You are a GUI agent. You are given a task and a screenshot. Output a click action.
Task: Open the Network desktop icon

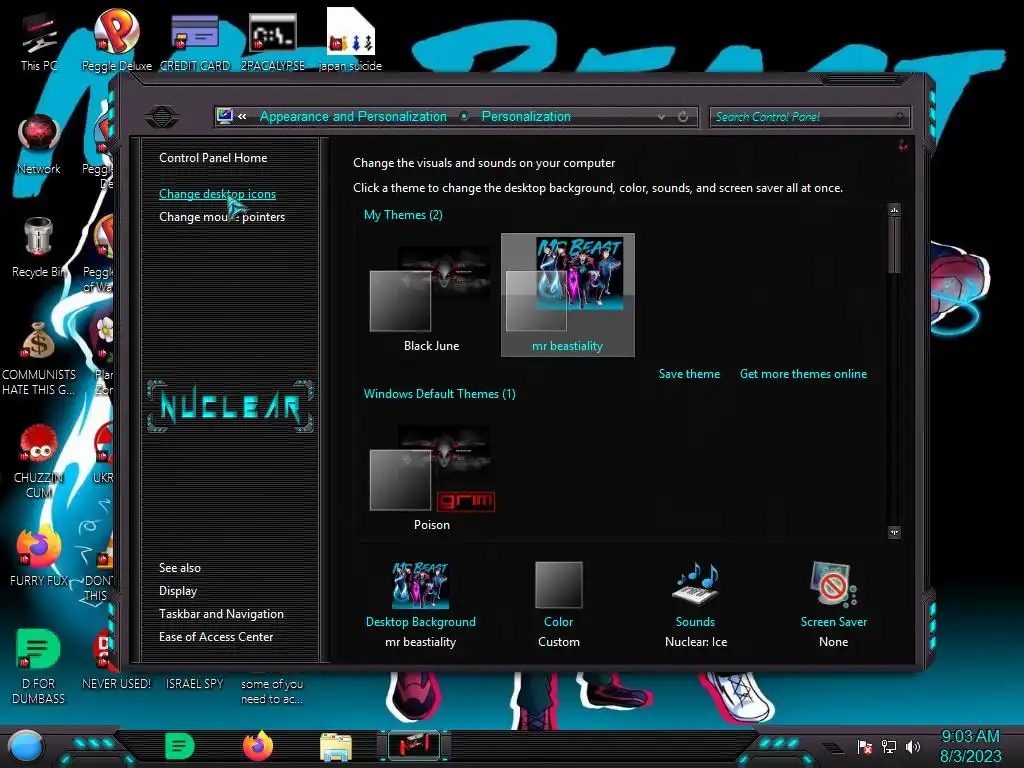(x=39, y=145)
